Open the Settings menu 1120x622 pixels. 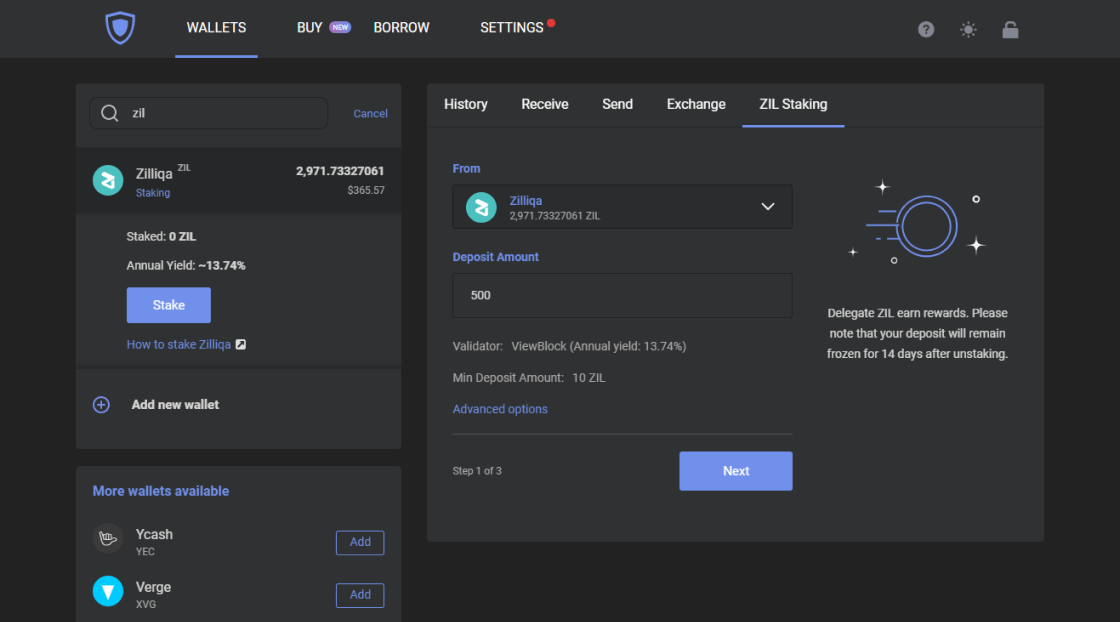coord(511,28)
